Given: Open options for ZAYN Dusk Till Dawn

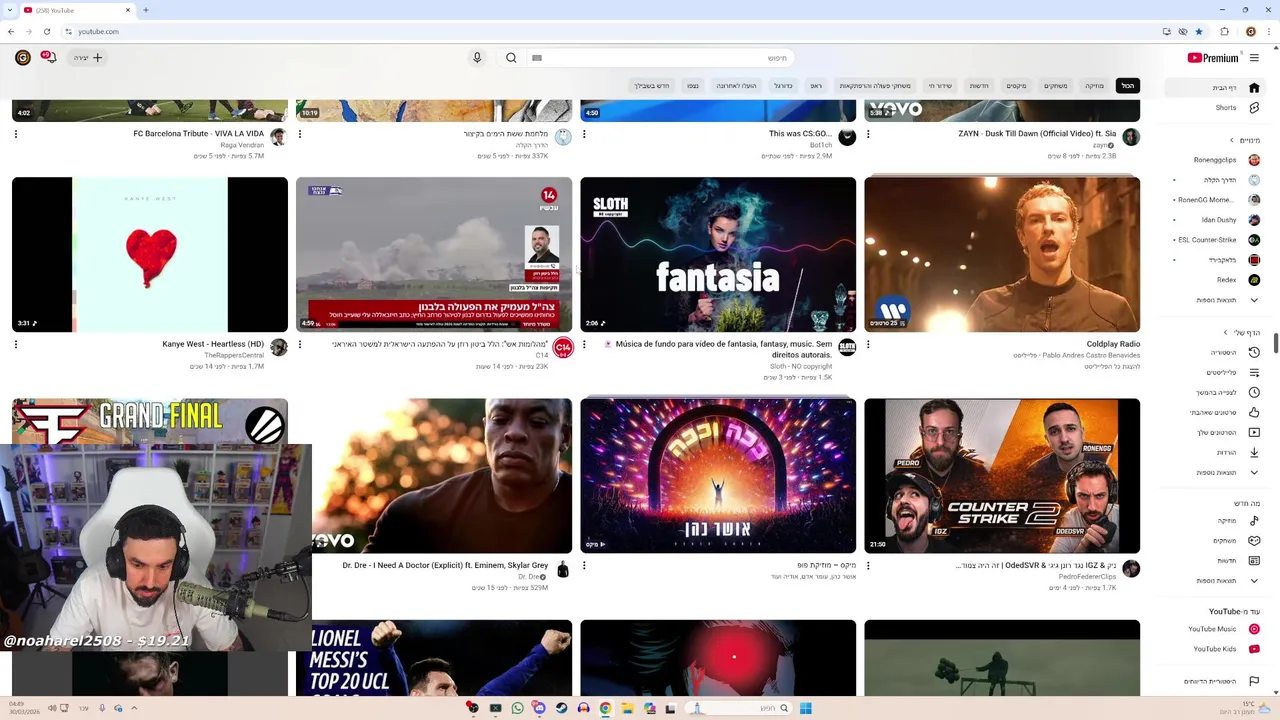Looking at the screenshot, I should [868, 134].
